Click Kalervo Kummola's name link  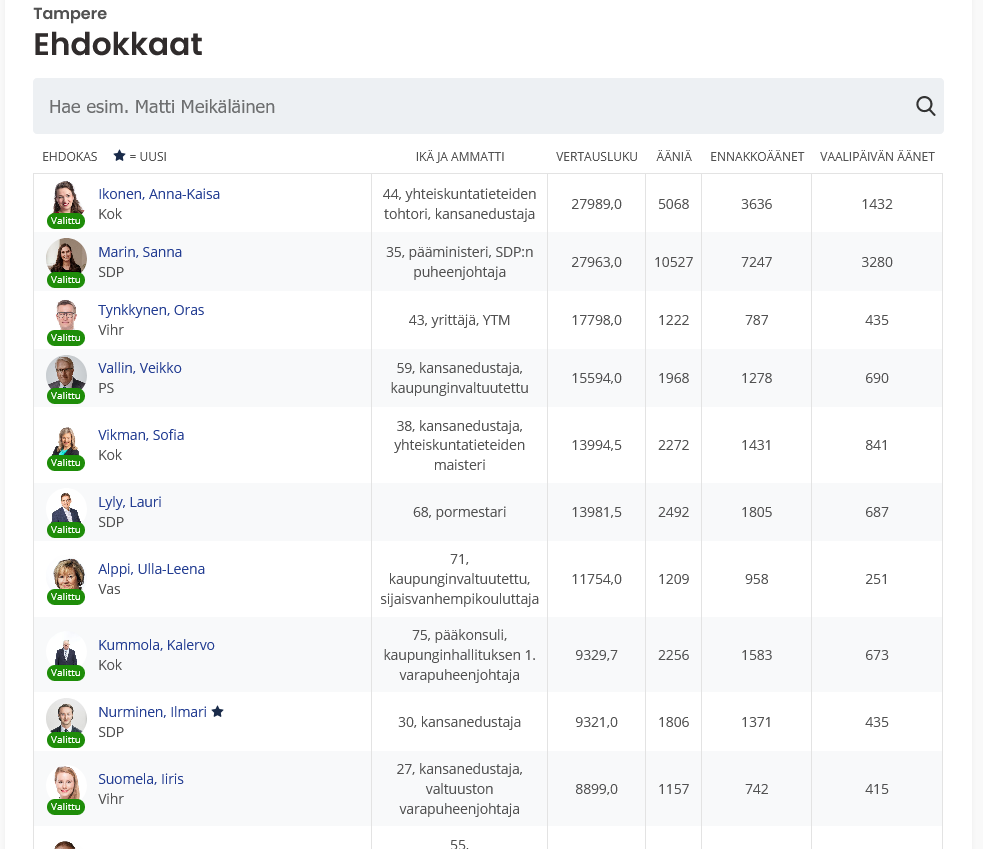coord(156,645)
